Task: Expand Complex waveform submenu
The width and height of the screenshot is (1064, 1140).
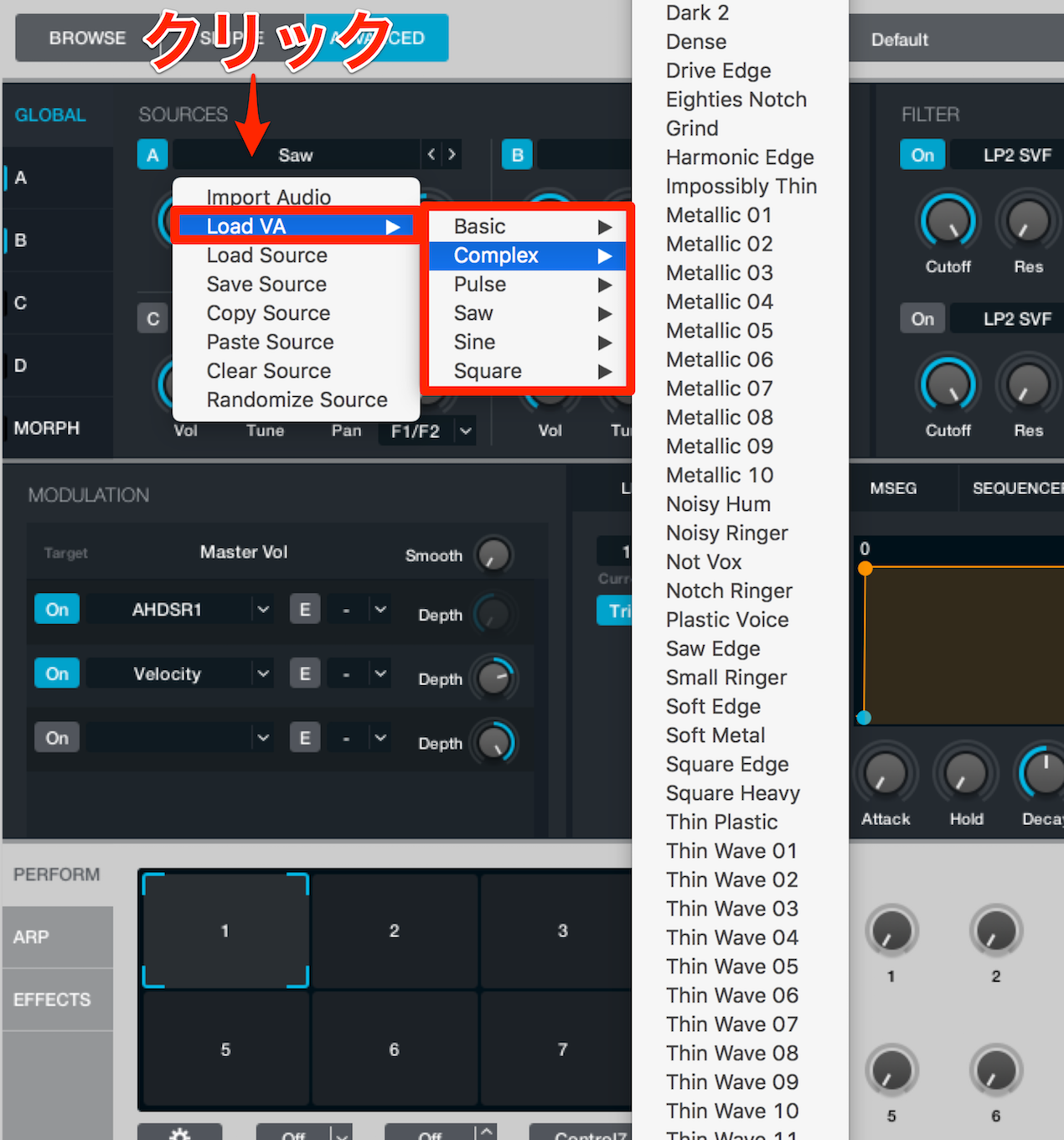Action: coord(527,255)
